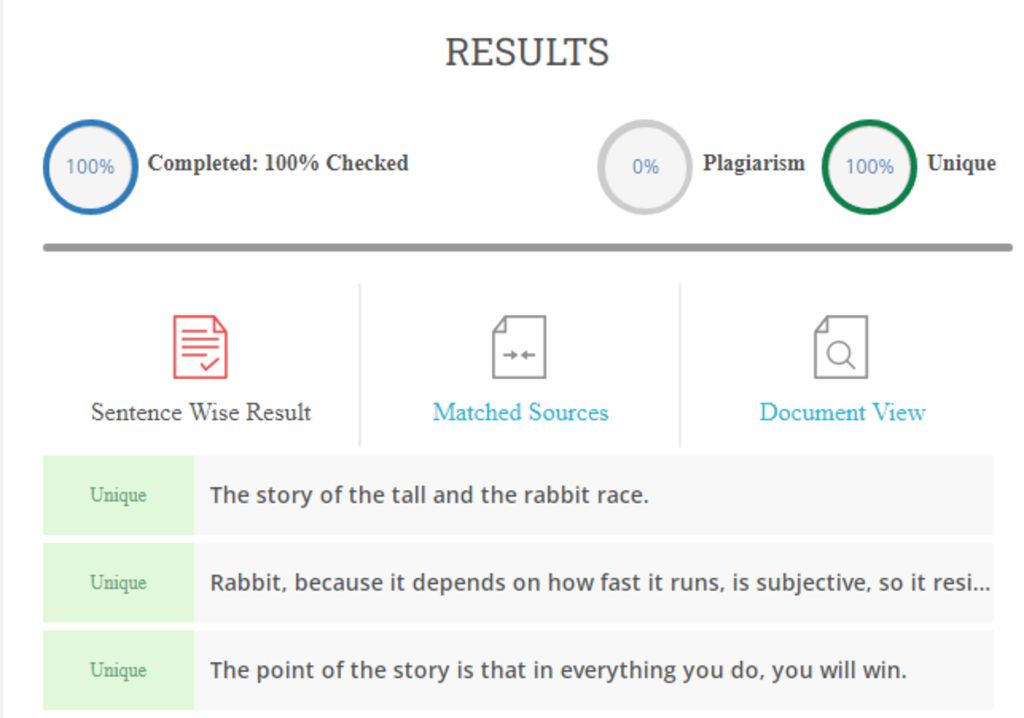Image resolution: width=1024 pixels, height=718 pixels.
Task: Click the Unique badge beside the second sentence
Action: click(x=118, y=583)
